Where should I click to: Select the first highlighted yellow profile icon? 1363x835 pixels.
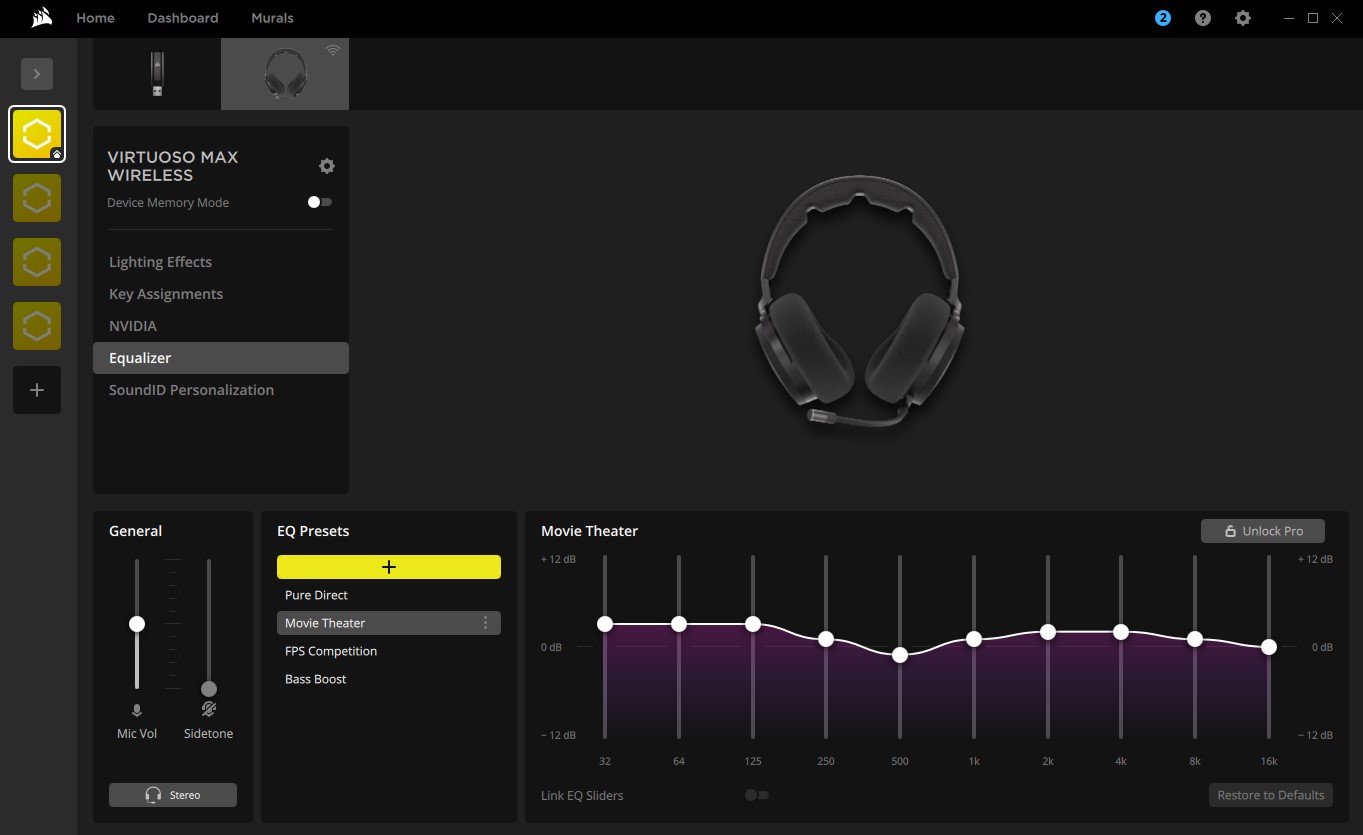pos(37,134)
